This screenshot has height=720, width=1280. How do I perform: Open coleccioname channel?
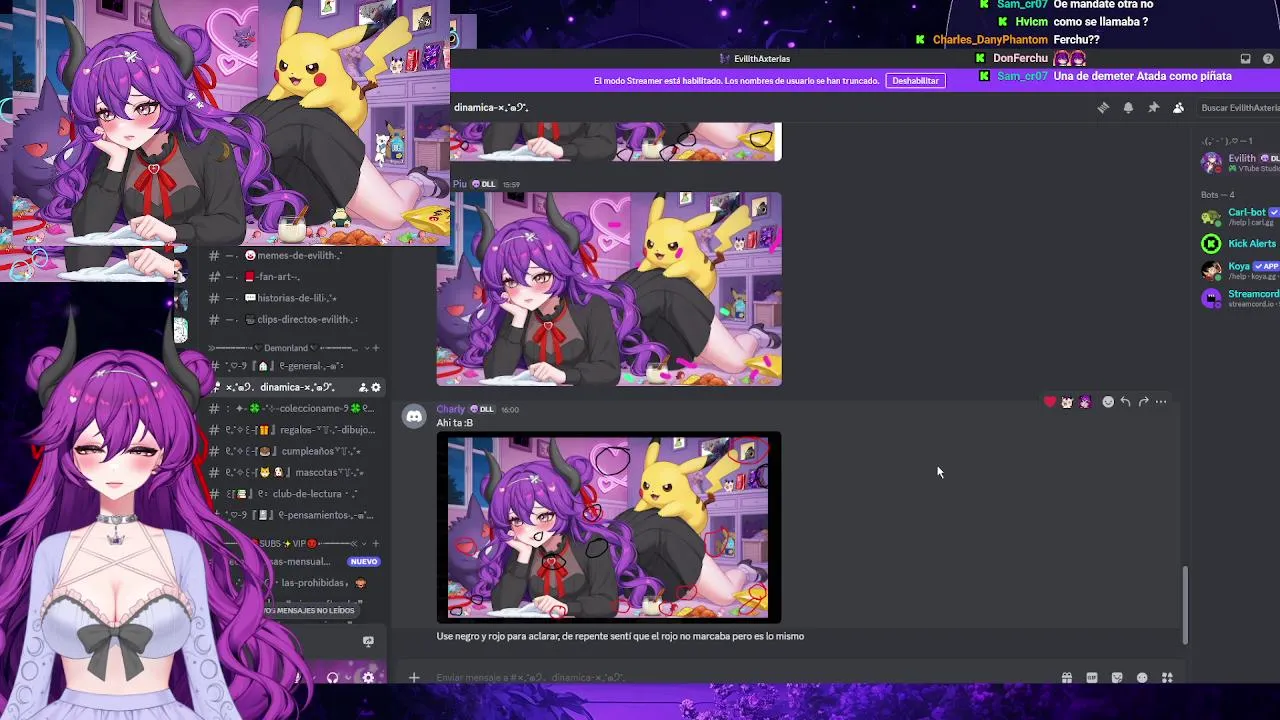point(290,408)
